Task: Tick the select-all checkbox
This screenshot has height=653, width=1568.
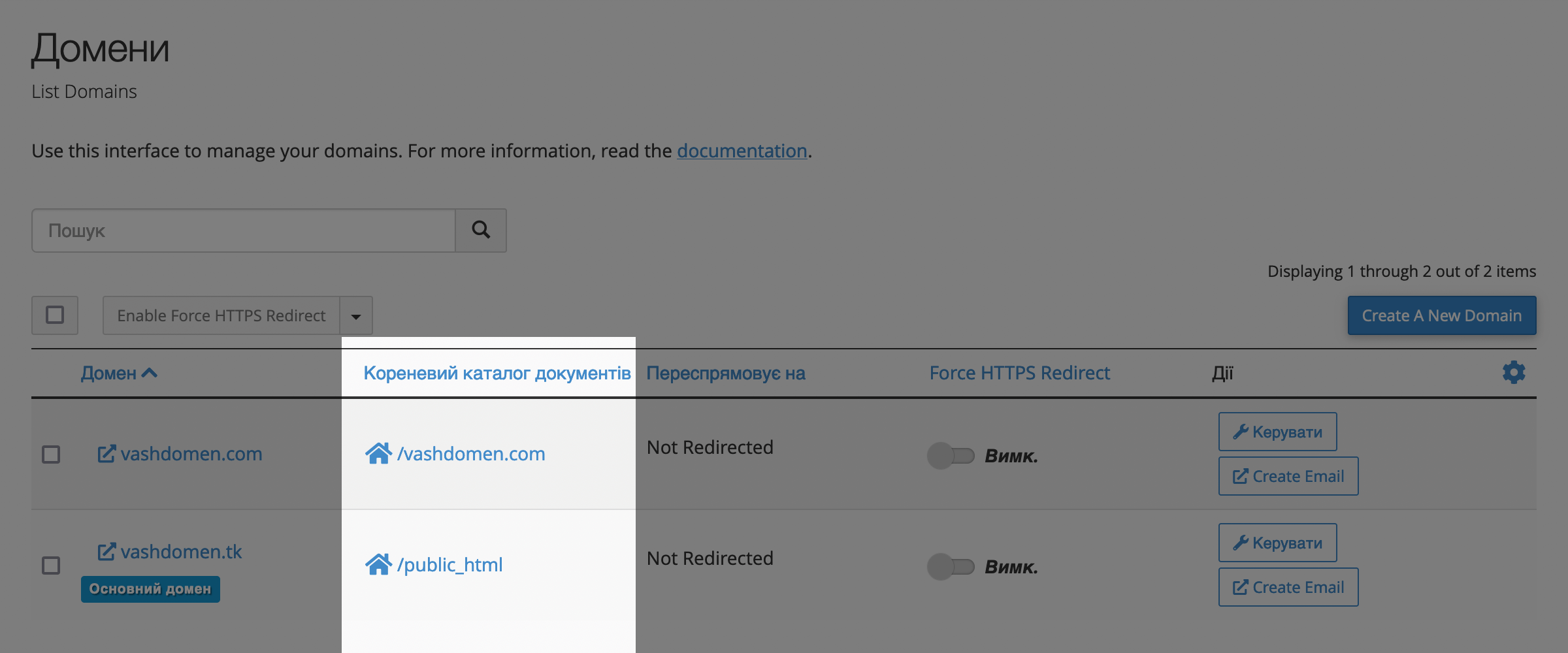Action: (55, 315)
